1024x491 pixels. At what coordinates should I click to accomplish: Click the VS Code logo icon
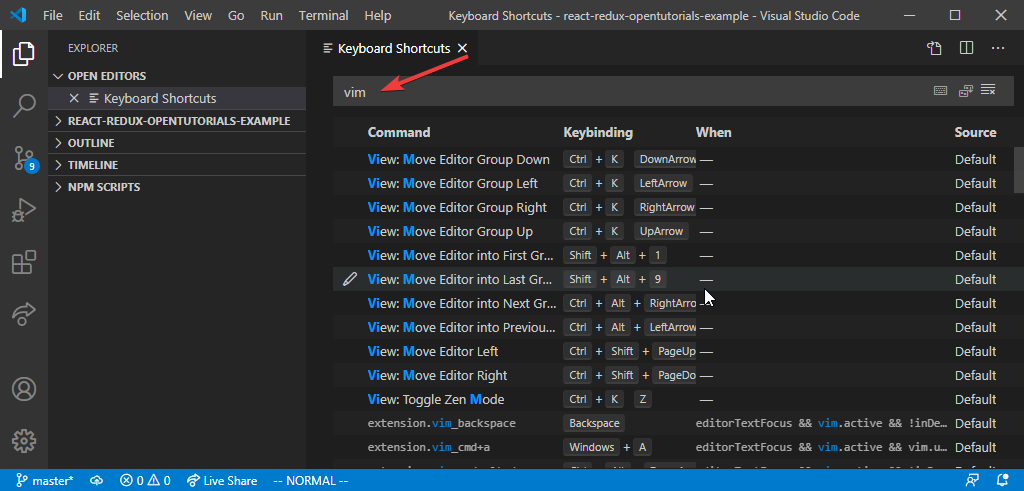(x=18, y=15)
